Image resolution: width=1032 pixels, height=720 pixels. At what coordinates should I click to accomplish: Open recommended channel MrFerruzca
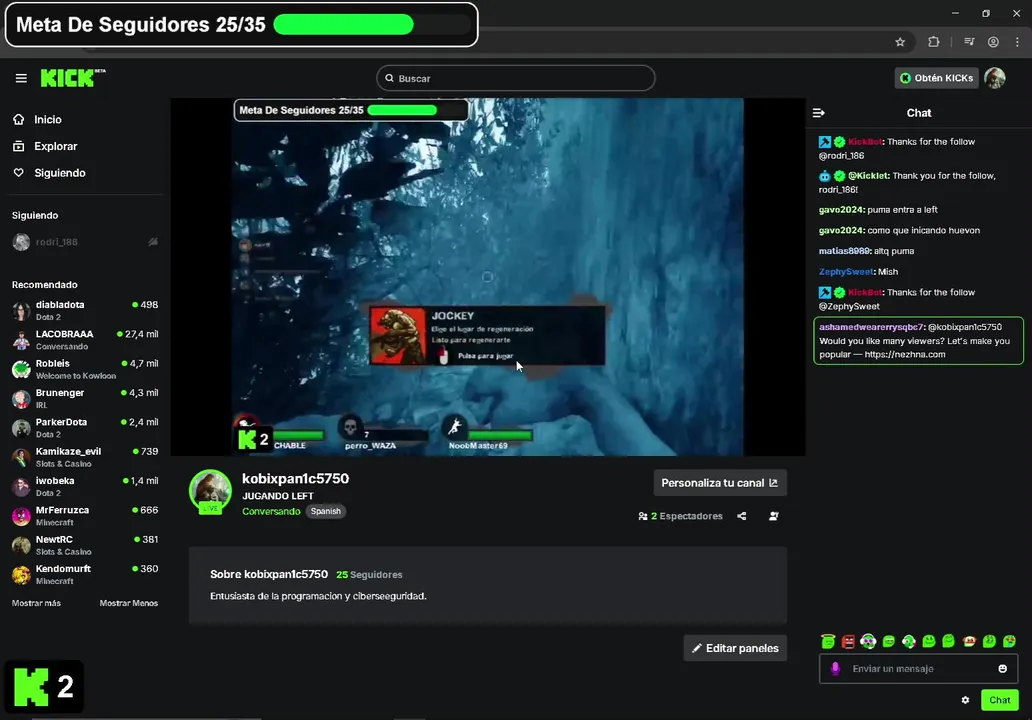pyautogui.click(x=85, y=515)
